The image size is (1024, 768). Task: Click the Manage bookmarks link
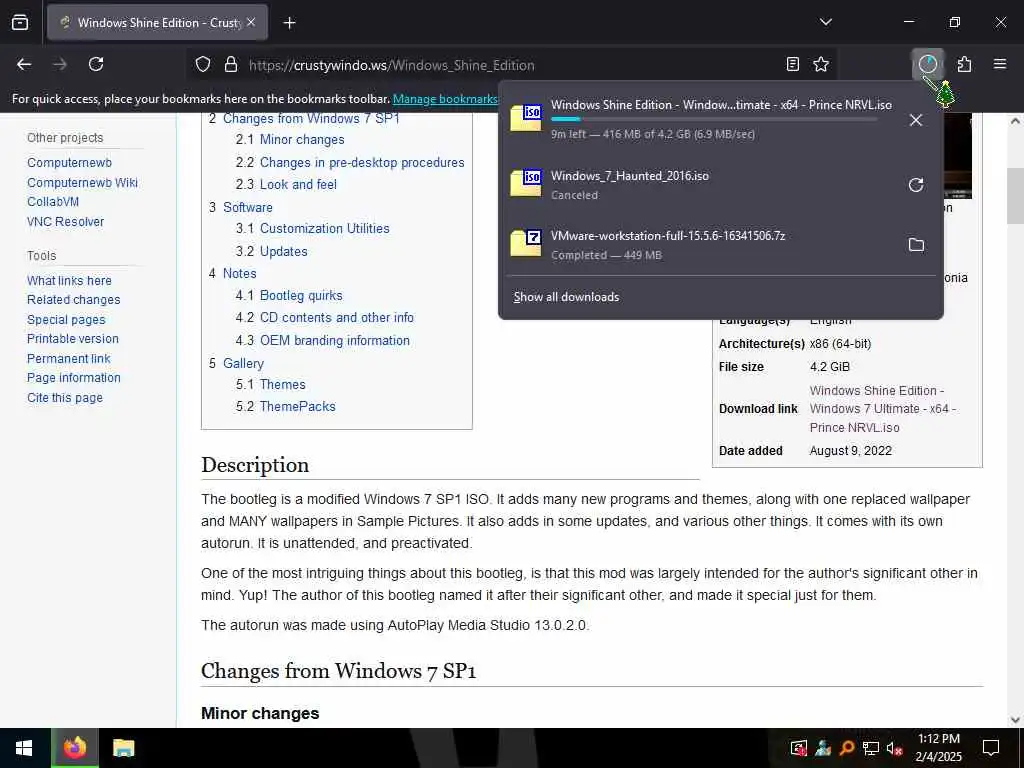pyautogui.click(x=445, y=99)
